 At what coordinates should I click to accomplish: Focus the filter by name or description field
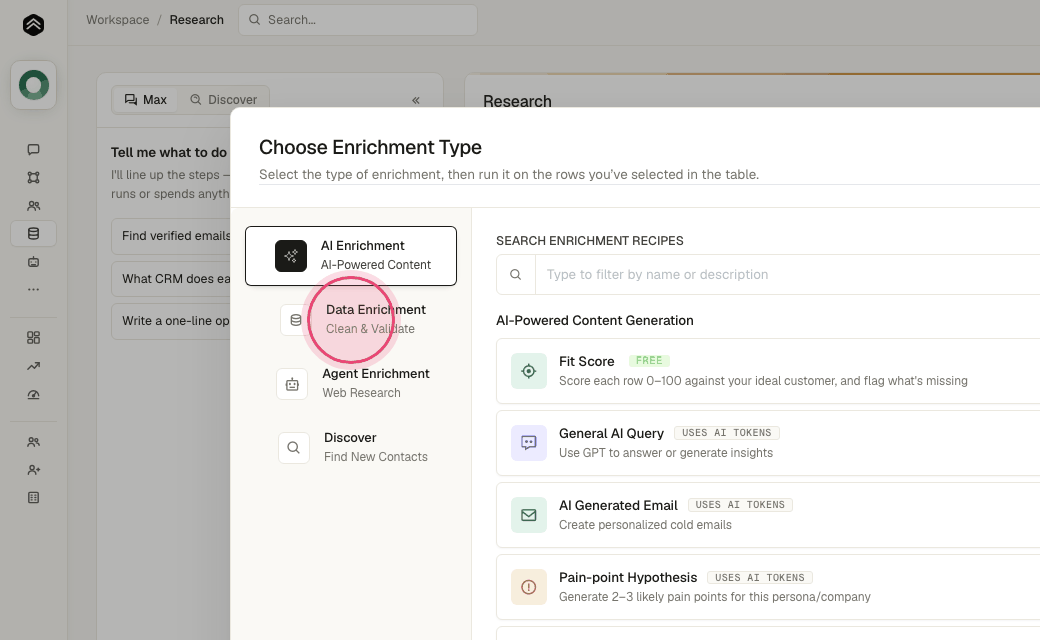[787, 275]
